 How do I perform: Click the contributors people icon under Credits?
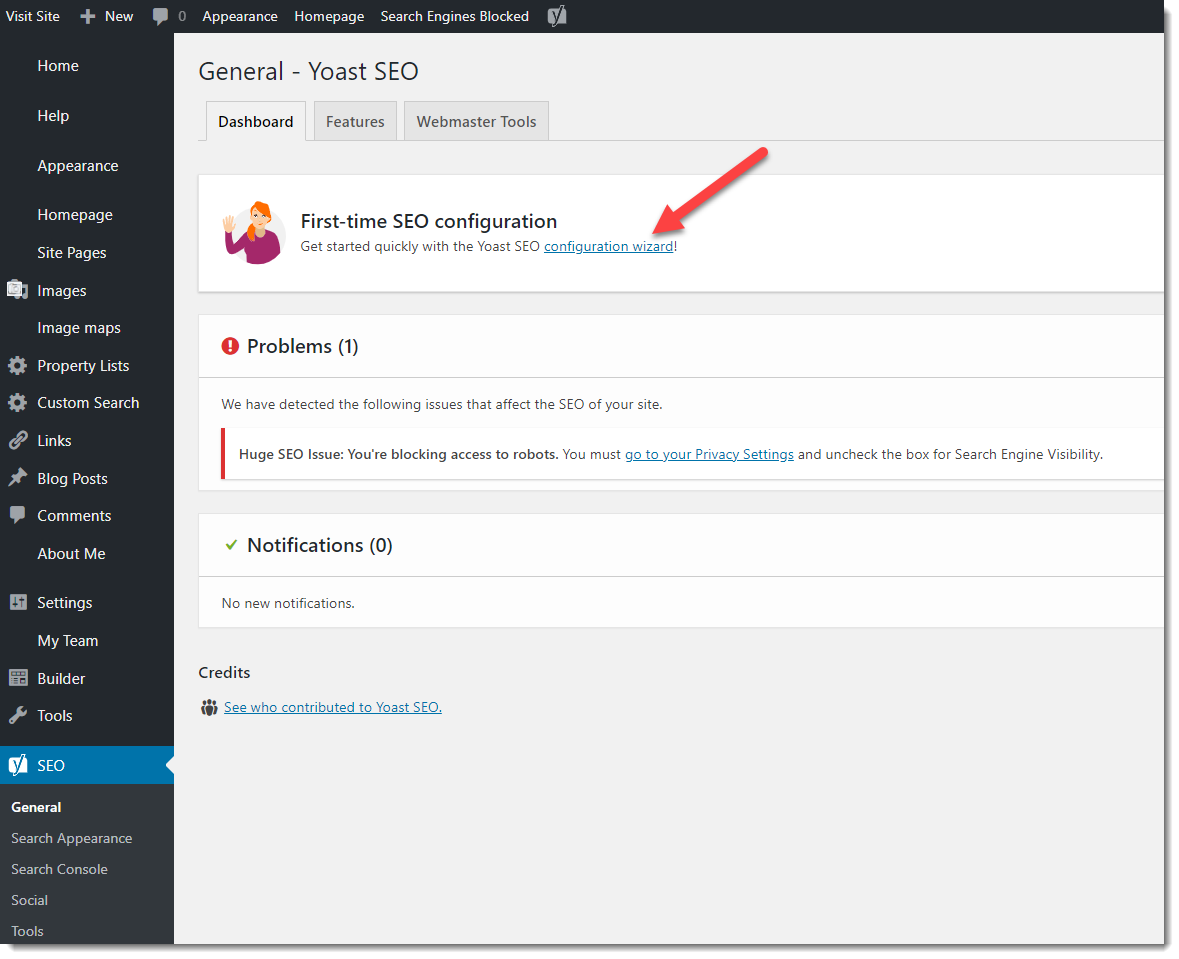[x=209, y=707]
